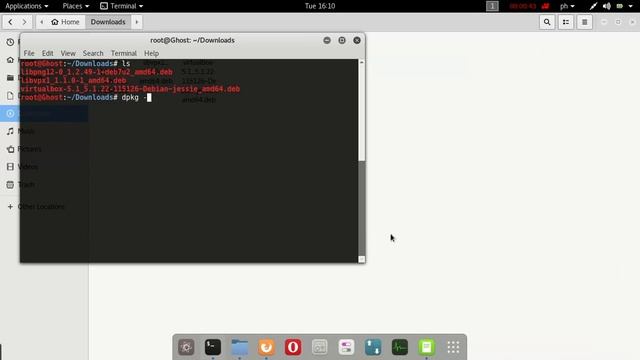The width and height of the screenshot is (640, 360).
Task: Click libpng12-0 deb filename in terminal
Action: (x=97, y=72)
